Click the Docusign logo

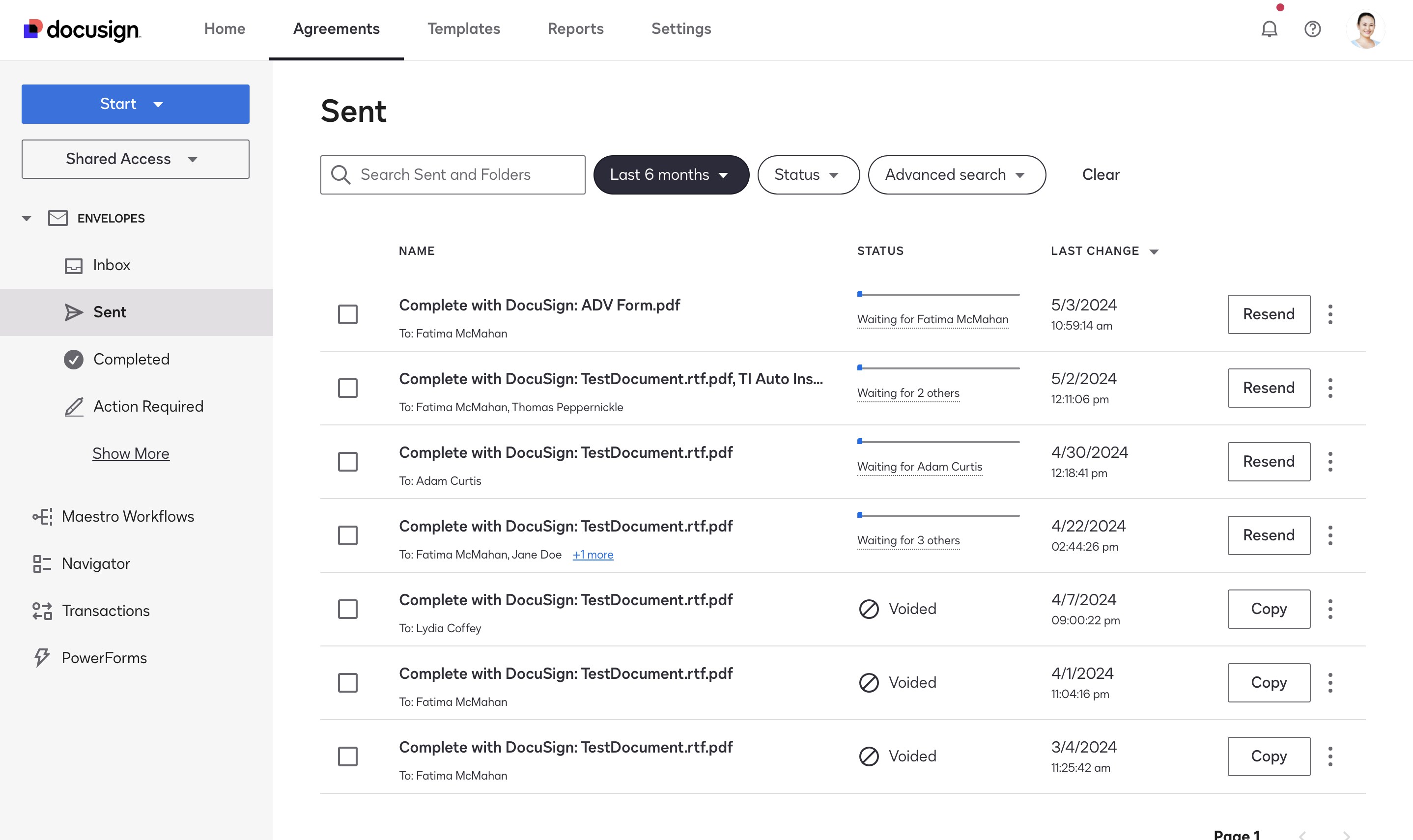pos(81,29)
